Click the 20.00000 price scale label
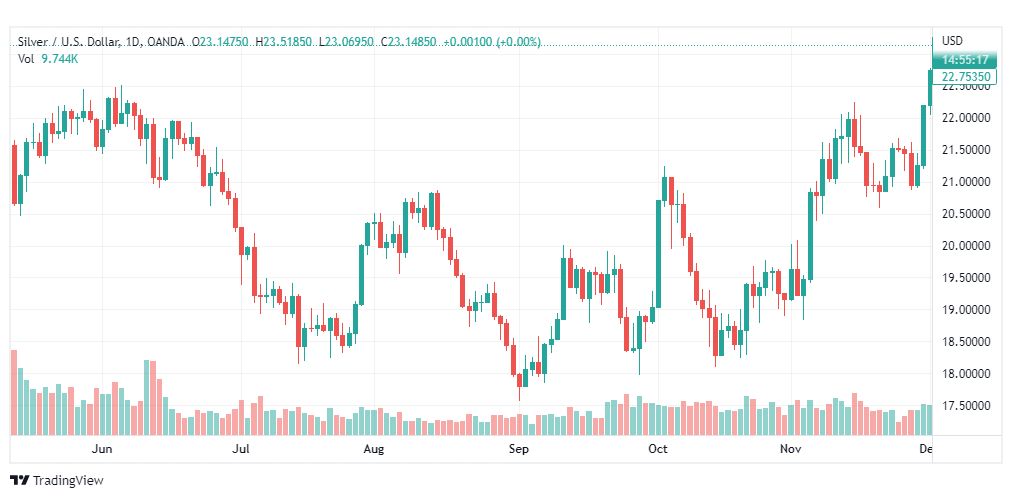The image size is (1012, 498). [965, 246]
